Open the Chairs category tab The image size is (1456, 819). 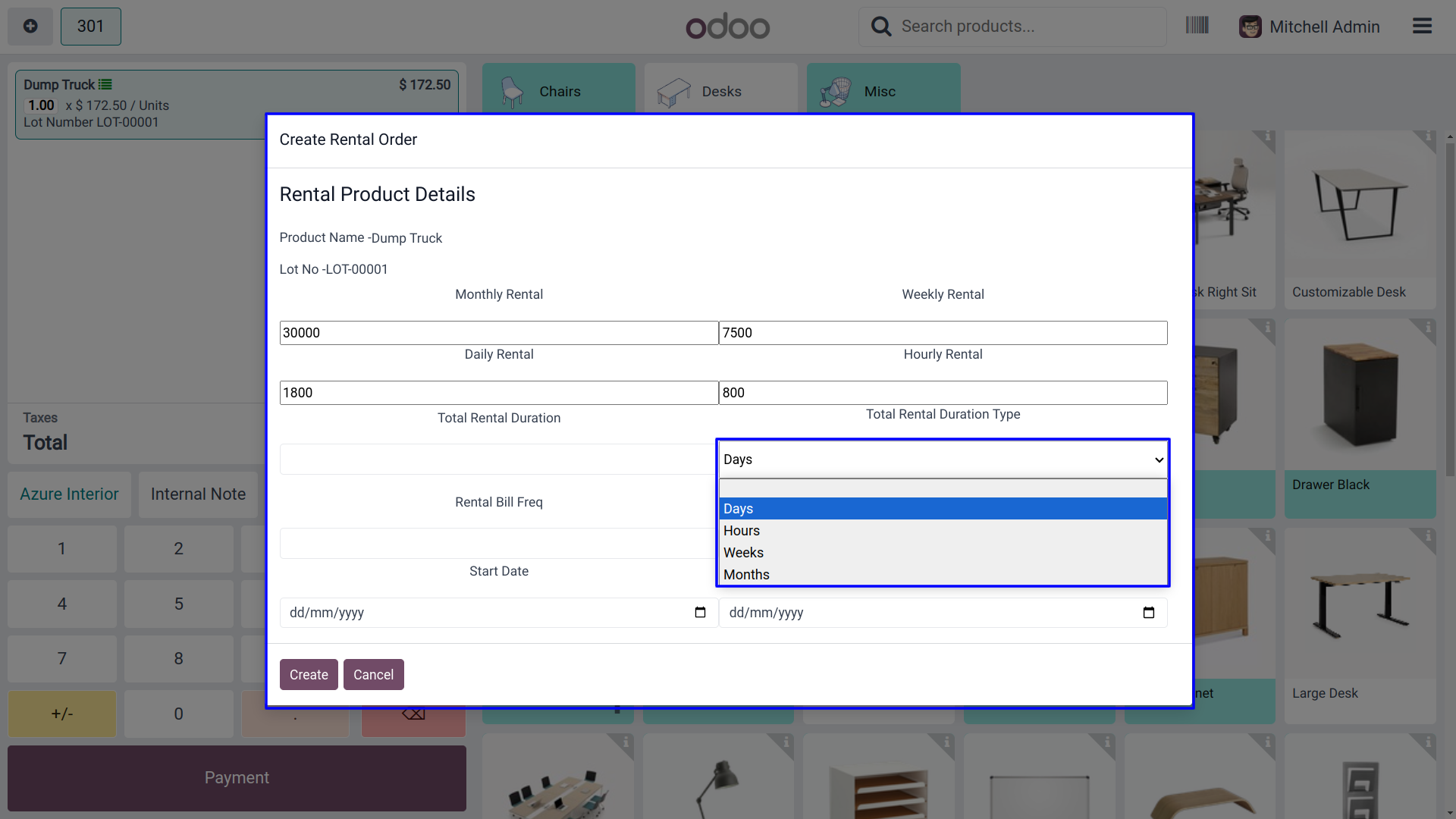coord(559,92)
